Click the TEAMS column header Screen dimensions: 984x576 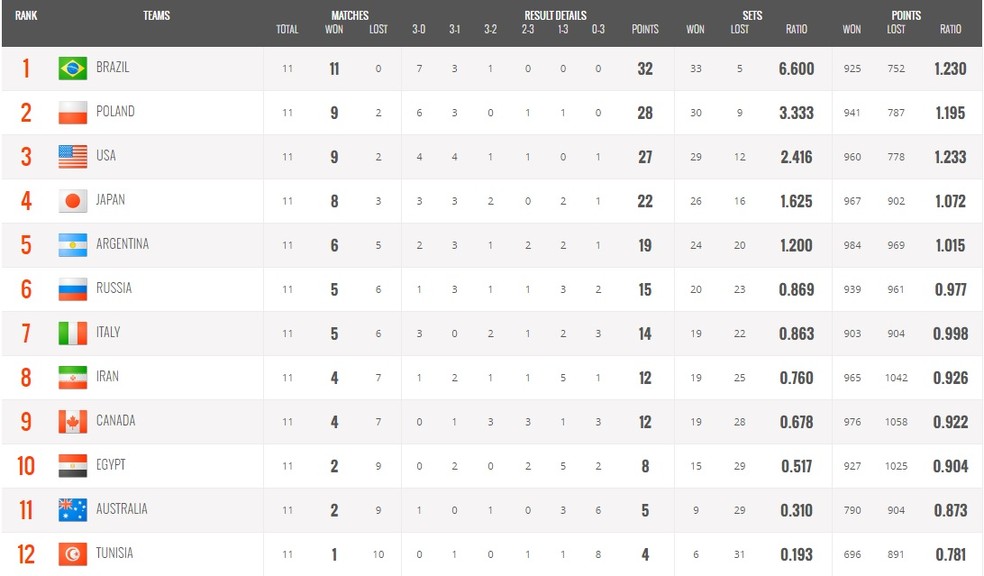tap(156, 16)
